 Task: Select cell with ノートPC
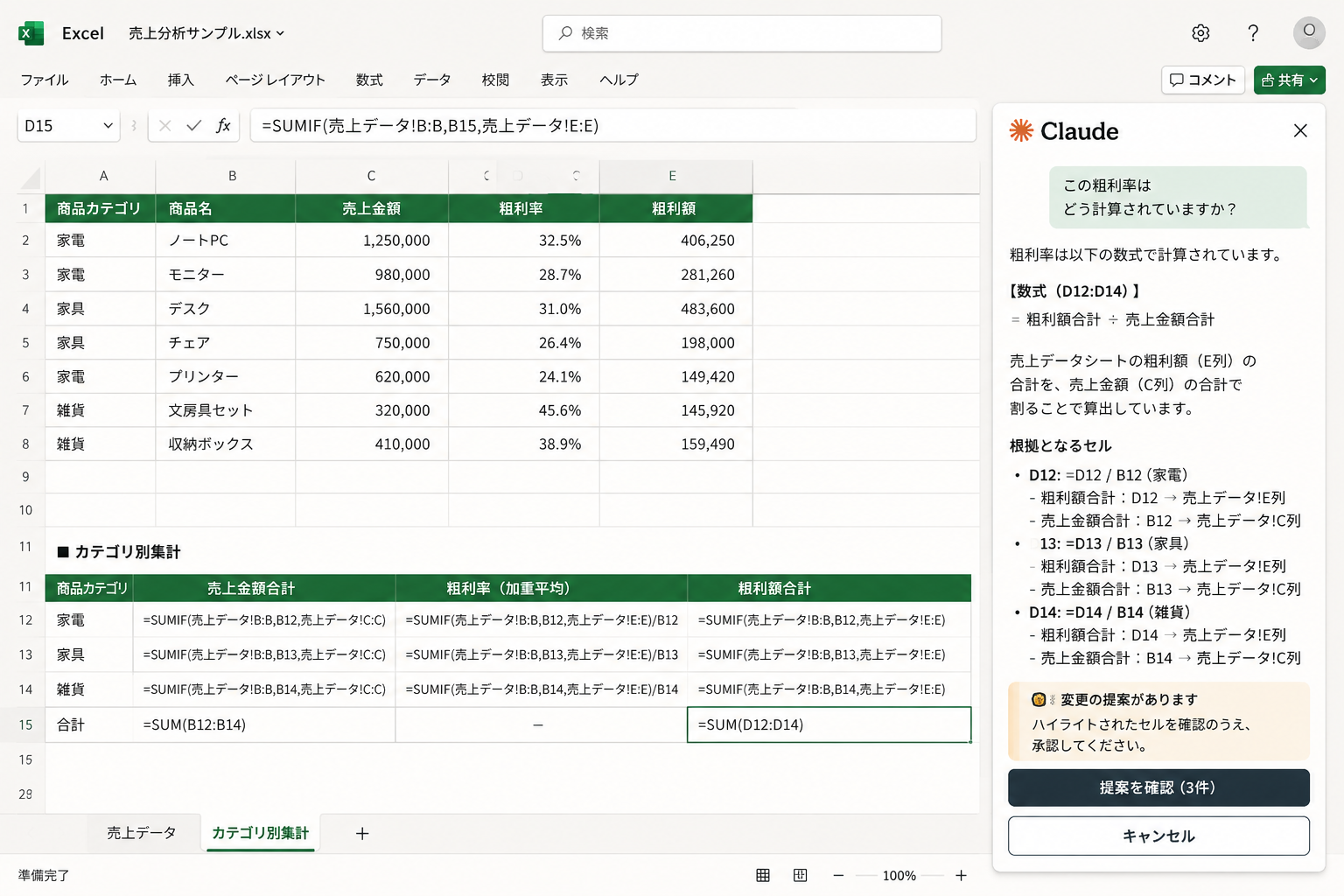226,241
